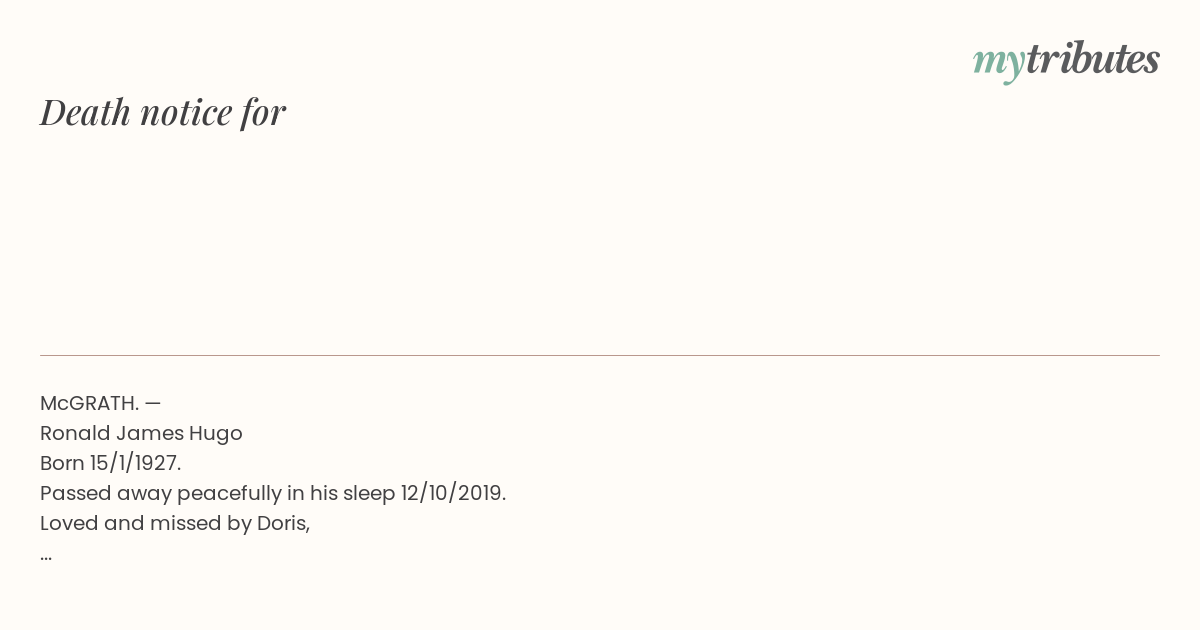This screenshot has width=1200, height=630.
Task: Click the 'Death notice for' heading
Action: point(163,112)
